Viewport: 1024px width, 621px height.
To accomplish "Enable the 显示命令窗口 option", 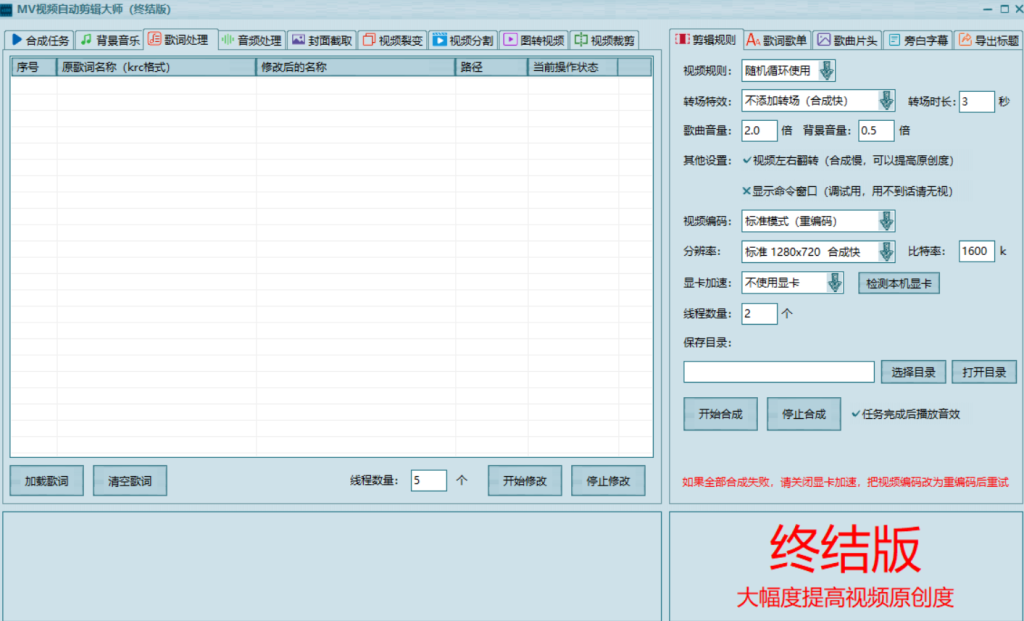I will (x=746, y=191).
